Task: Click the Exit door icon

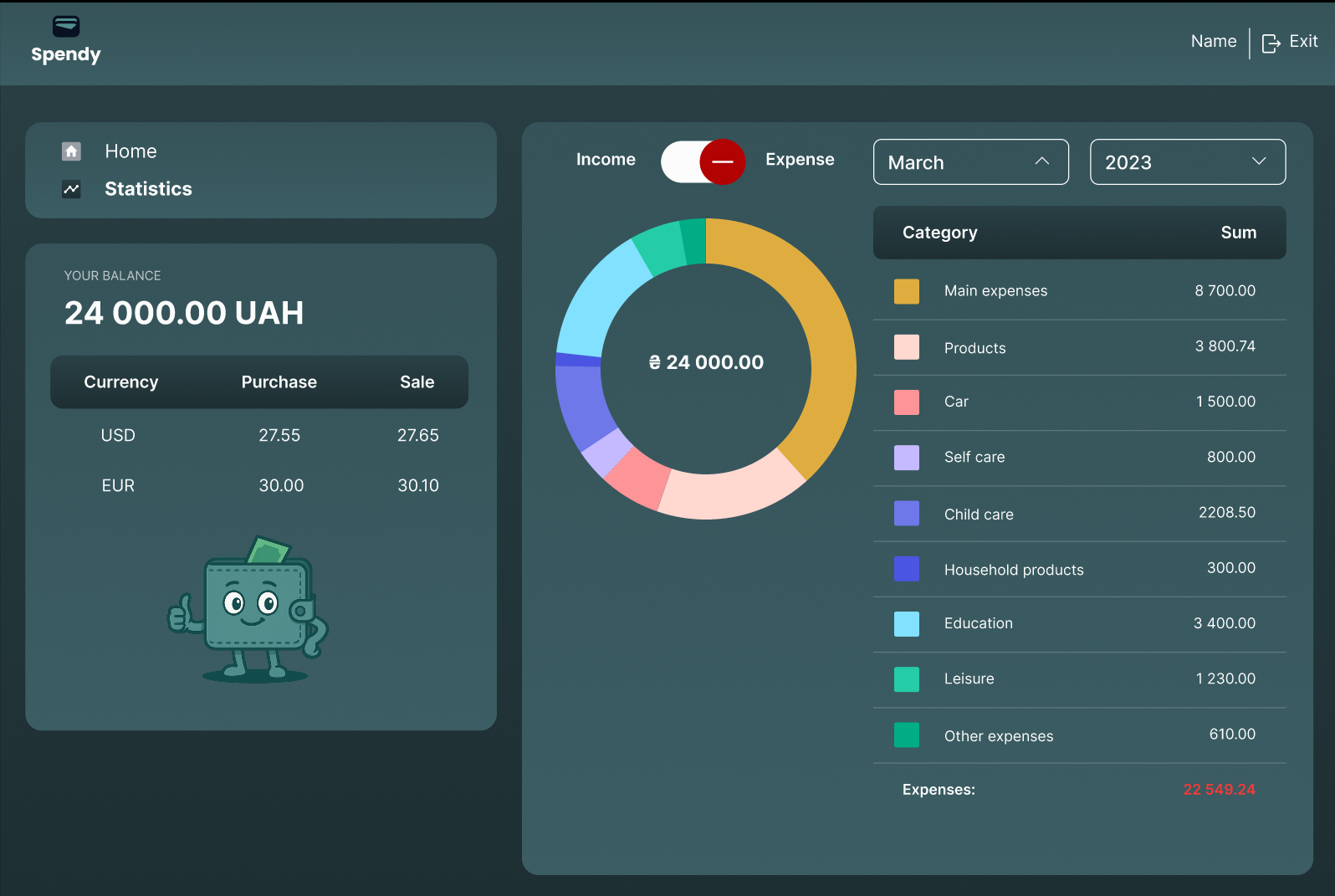Action: [x=1271, y=43]
